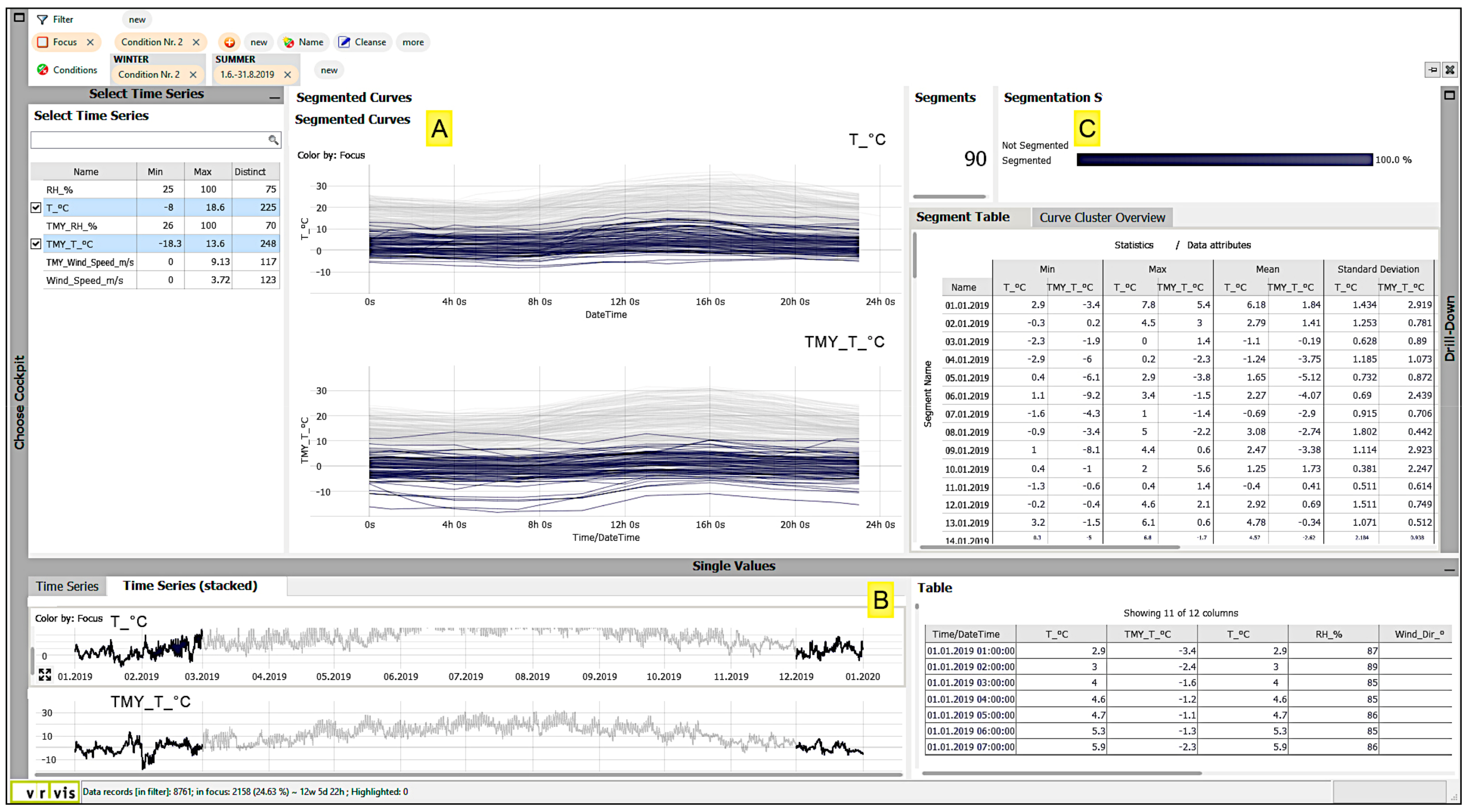Image resolution: width=1469 pixels, height=812 pixels.
Task: Open the Choose Cockpit side tab
Action: [19, 402]
